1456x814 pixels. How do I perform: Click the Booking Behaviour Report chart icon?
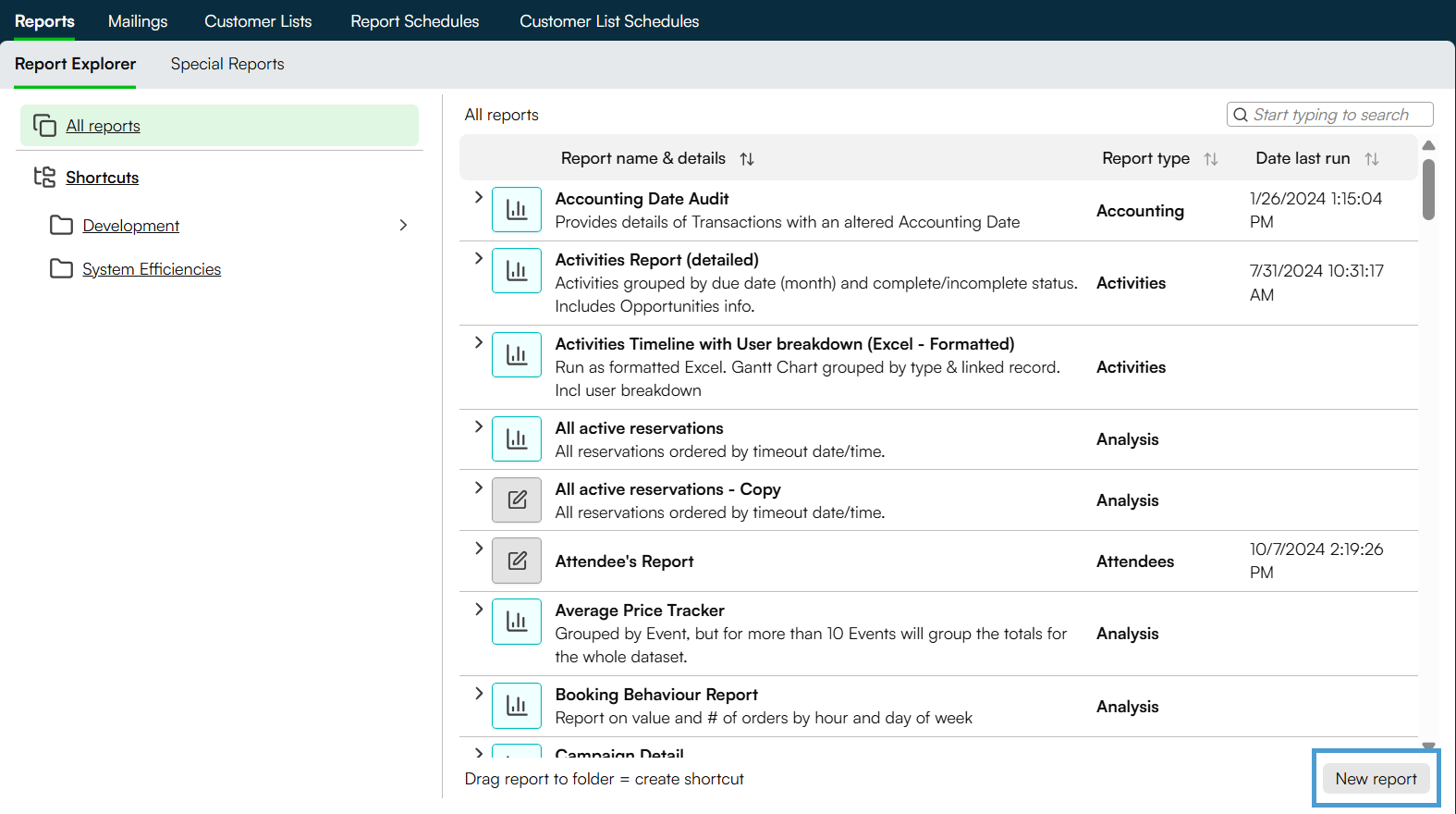(x=517, y=706)
